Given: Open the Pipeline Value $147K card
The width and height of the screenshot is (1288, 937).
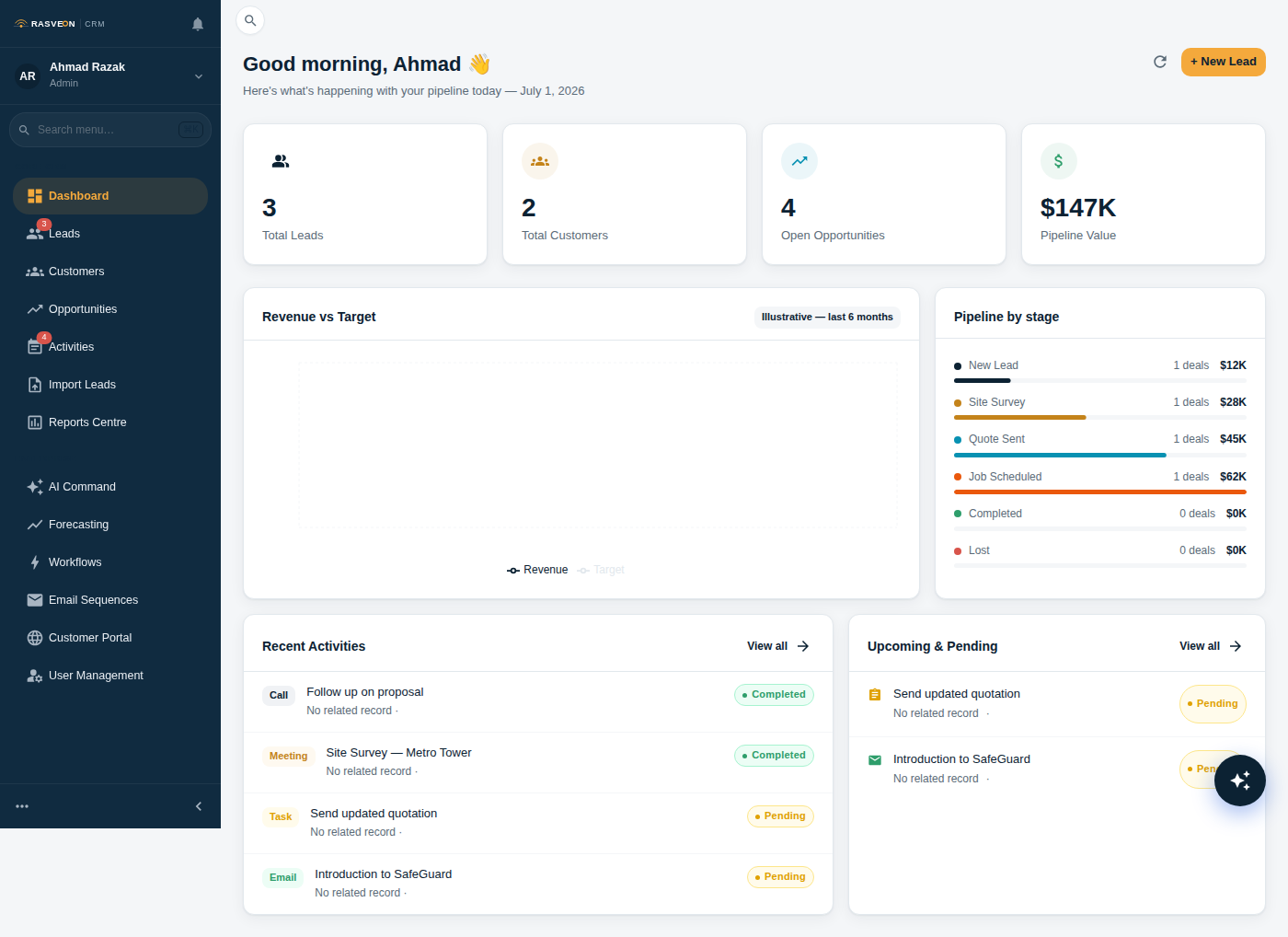Looking at the screenshot, I should (x=1144, y=194).
